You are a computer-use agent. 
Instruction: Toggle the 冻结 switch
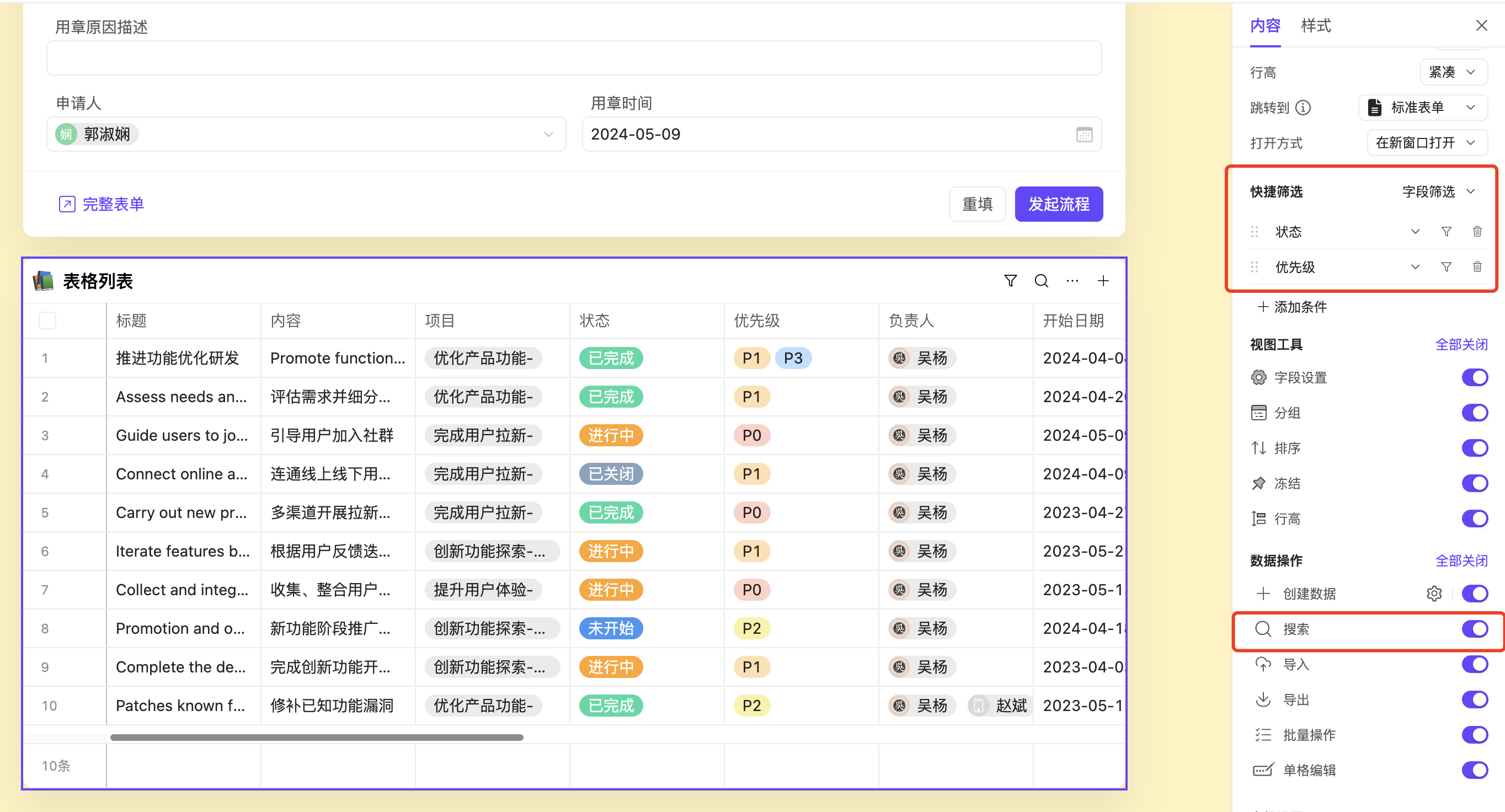tap(1475, 483)
